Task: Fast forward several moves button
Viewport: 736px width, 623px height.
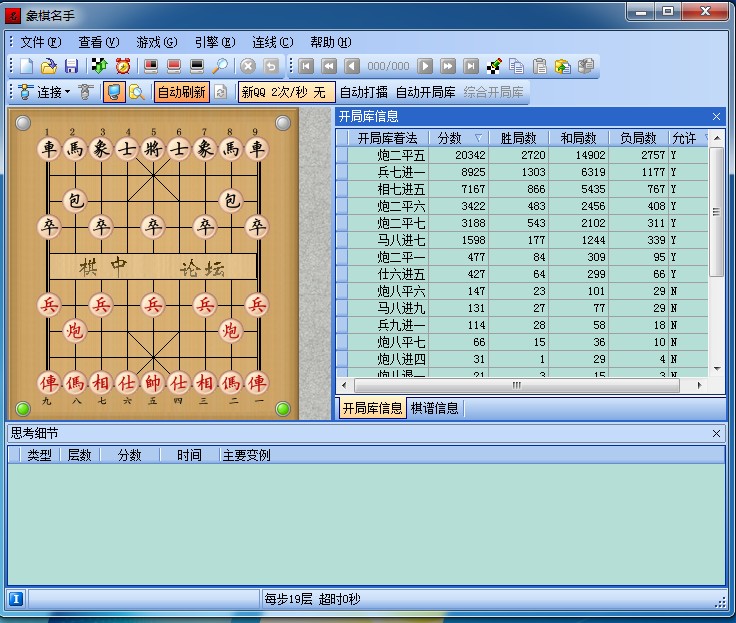Action: coord(448,66)
